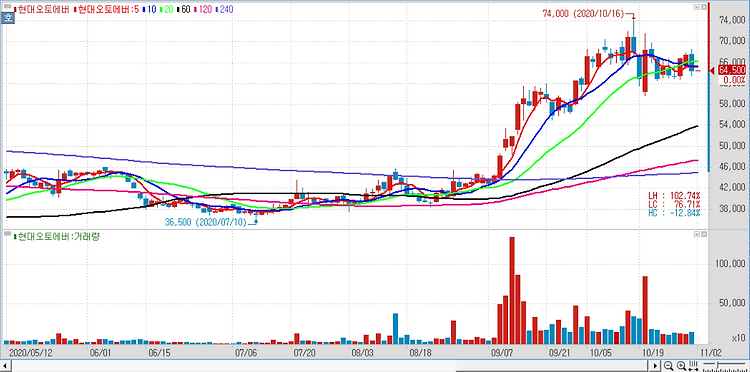750x372 pixels.
Task: Click the 74,000 (2020/10/16) high label
Action: (x=583, y=14)
